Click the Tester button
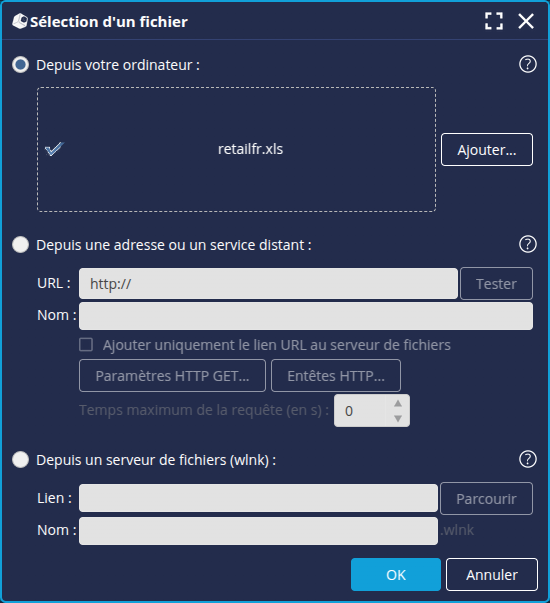The width and height of the screenshot is (550, 603). 497,283
